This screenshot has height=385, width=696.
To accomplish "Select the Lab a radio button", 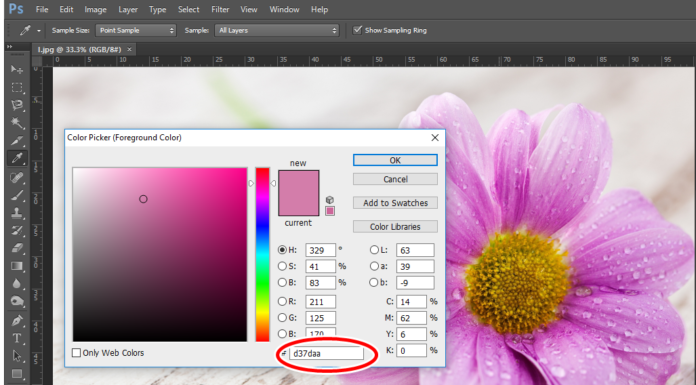I will tap(374, 266).
